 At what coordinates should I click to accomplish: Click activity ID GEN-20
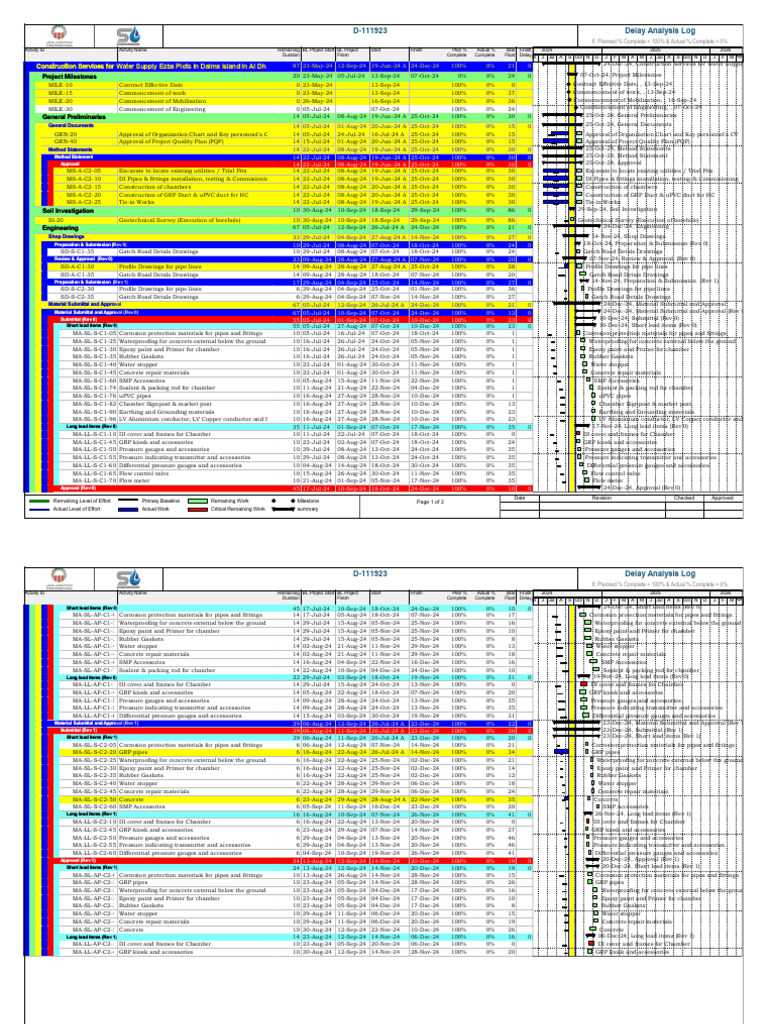pos(65,134)
